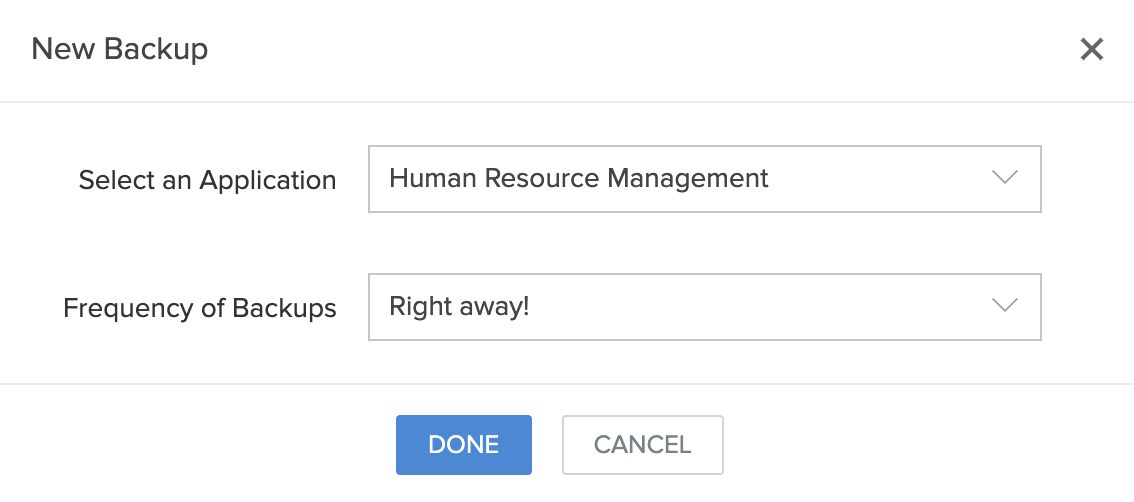Click the New Backup dialog title
The width and height of the screenshot is (1134, 502).
tap(120, 49)
